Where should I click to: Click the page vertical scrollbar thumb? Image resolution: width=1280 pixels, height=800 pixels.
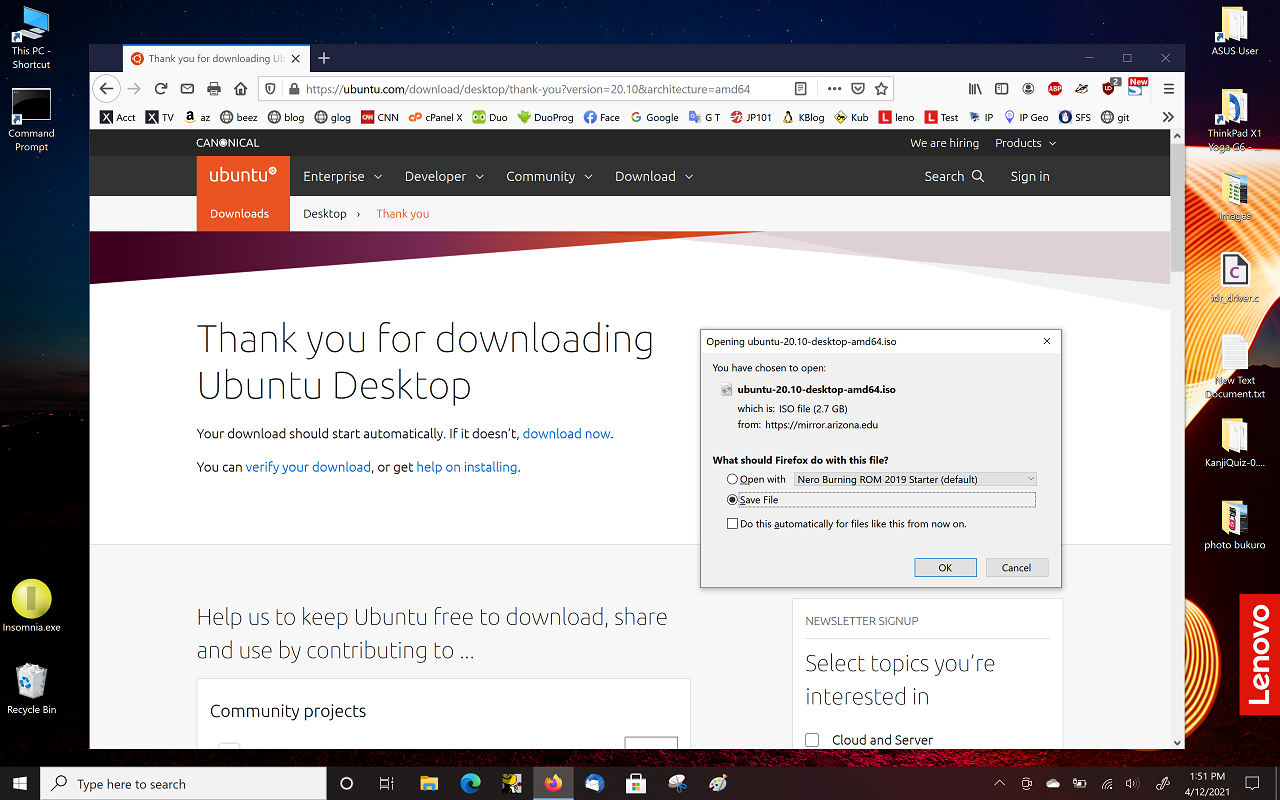pyautogui.click(x=1177, y=208)
